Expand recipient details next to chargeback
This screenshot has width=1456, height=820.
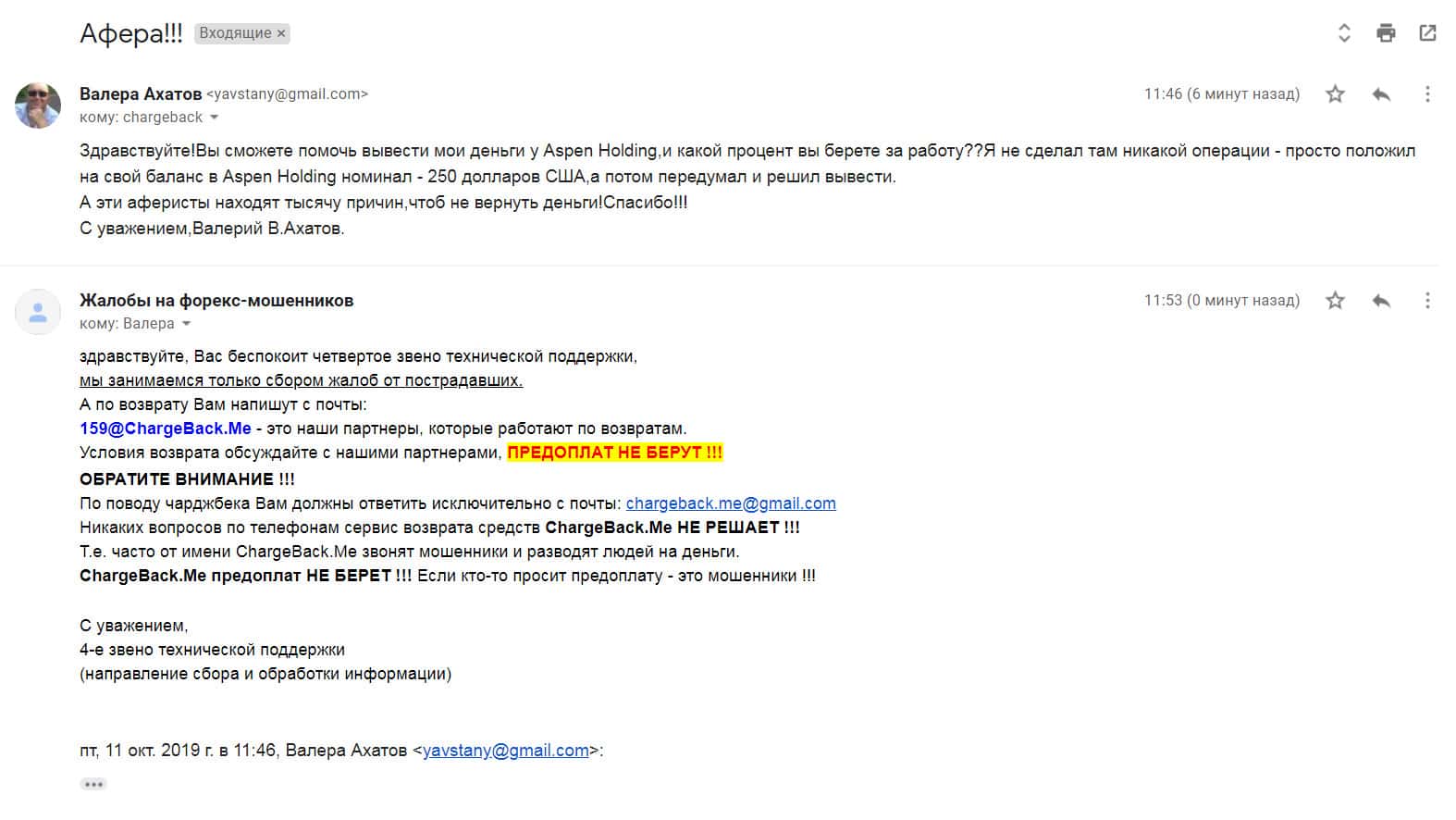[215, 118]
